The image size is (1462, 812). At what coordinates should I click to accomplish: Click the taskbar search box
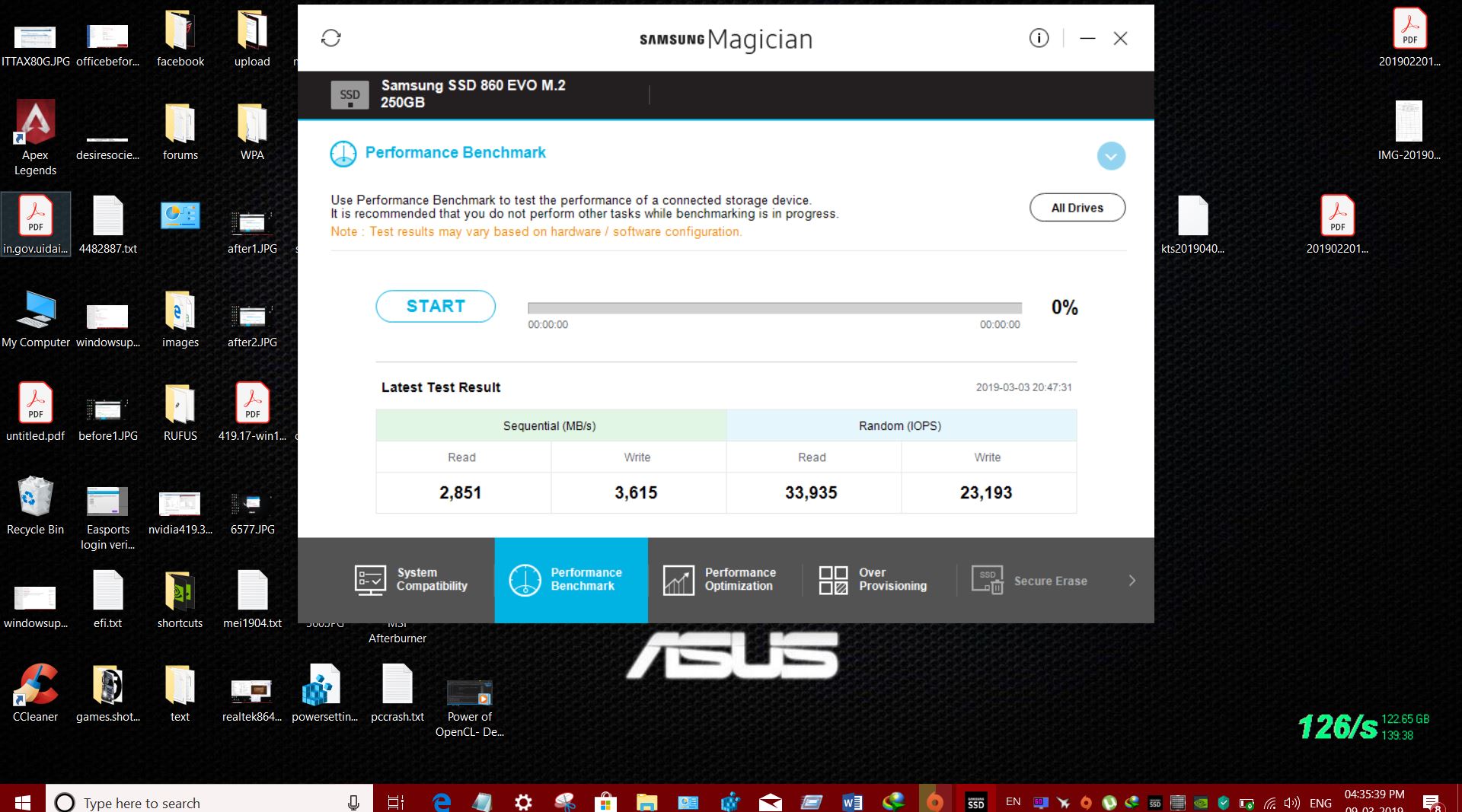[x=209, y=802]
